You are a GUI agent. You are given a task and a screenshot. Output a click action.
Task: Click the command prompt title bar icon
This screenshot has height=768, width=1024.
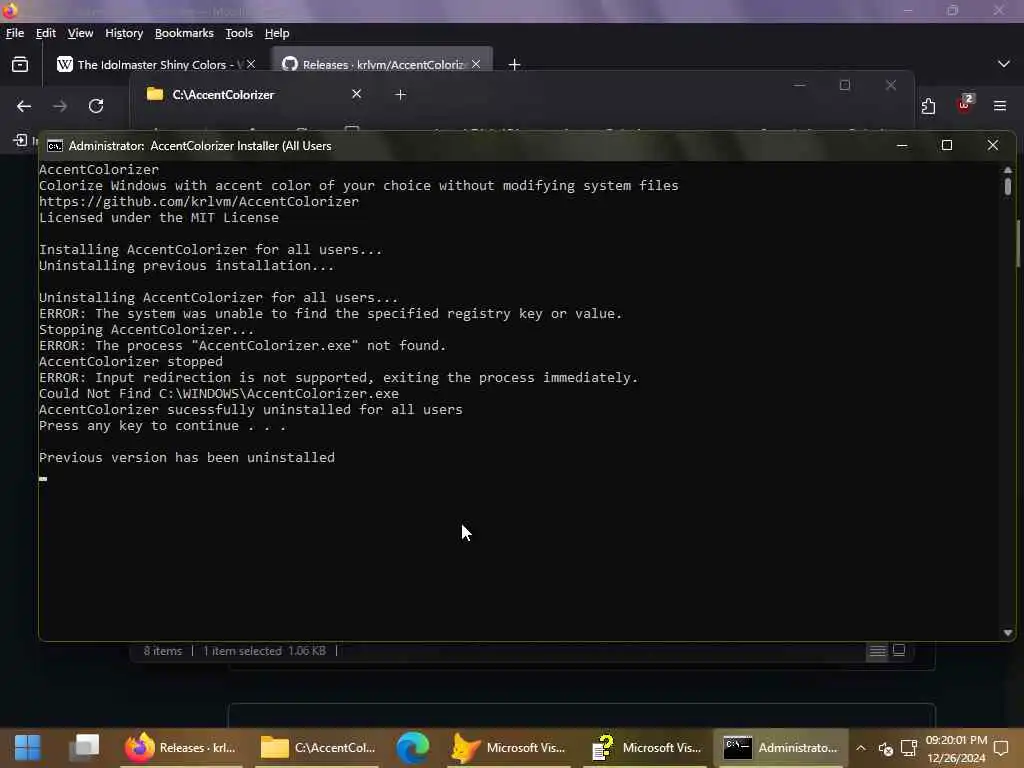(x=55, y=146)
